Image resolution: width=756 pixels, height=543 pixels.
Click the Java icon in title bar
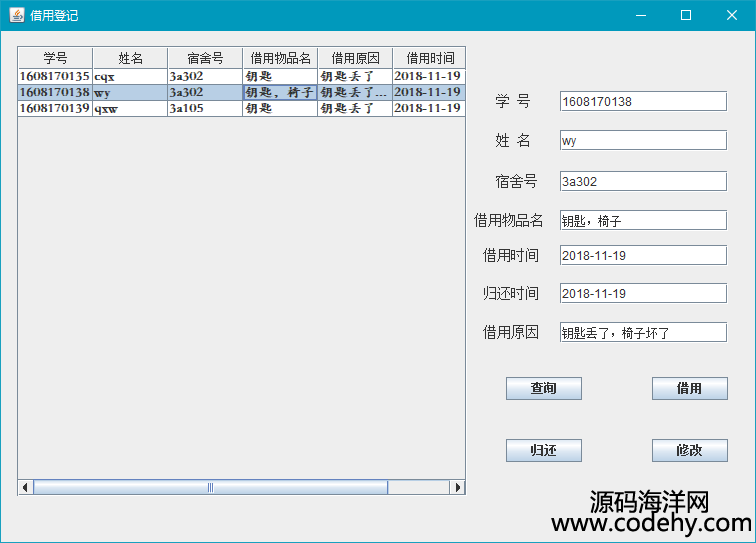[17, 15]
